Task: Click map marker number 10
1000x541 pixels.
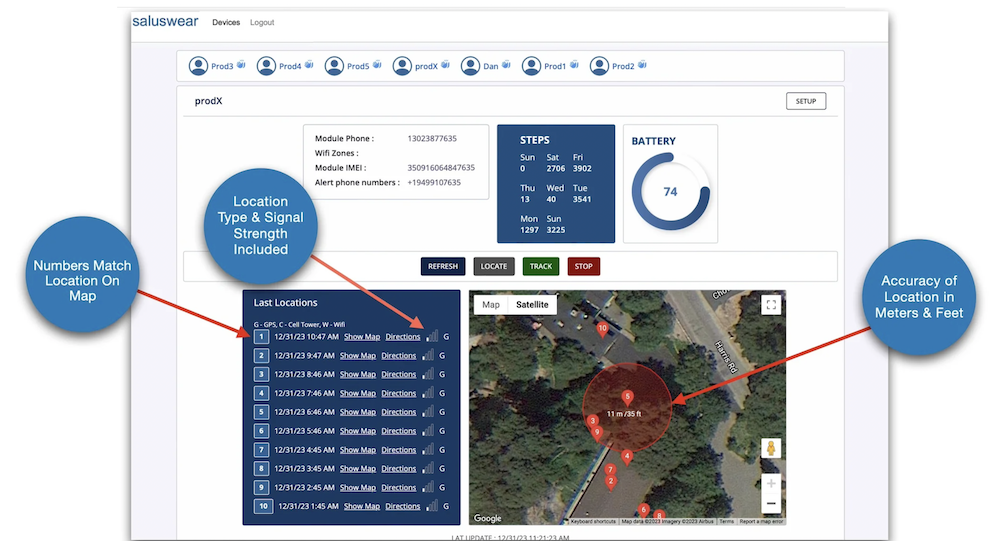Action: pos(602,327)
